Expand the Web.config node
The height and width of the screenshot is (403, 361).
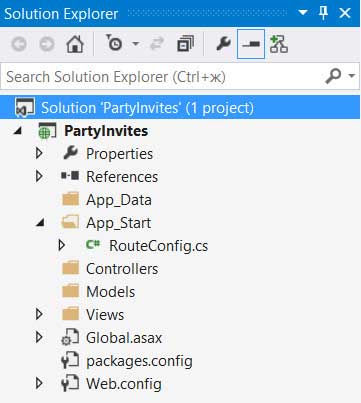tap(39, 383)
